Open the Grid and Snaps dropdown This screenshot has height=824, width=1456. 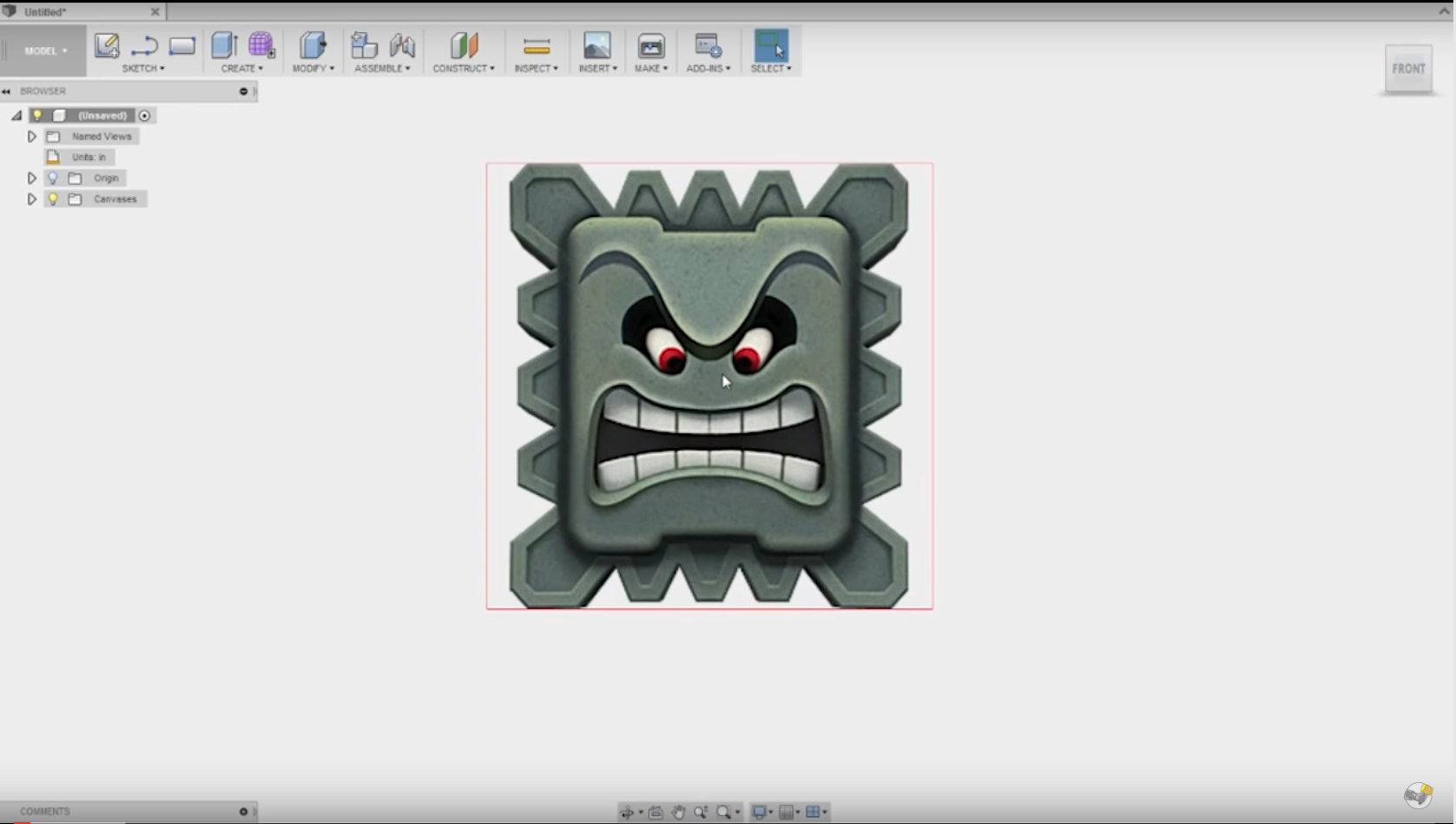coord(787,812)
